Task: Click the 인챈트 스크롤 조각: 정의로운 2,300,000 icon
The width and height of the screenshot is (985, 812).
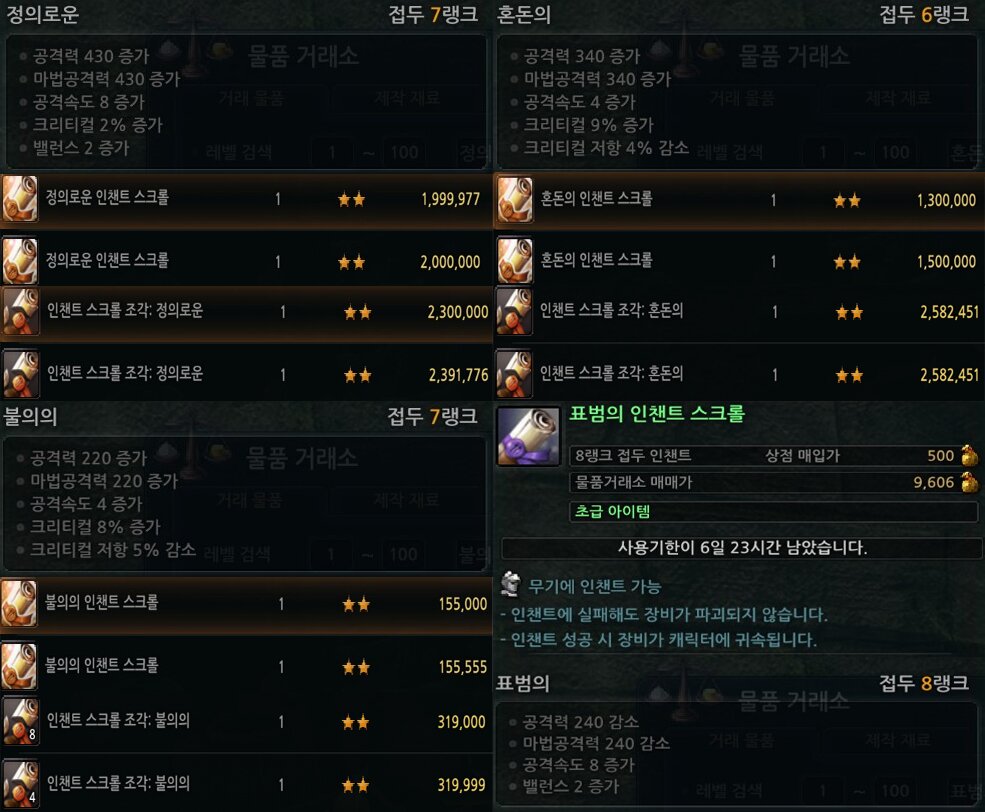Action: click(21, 311)
